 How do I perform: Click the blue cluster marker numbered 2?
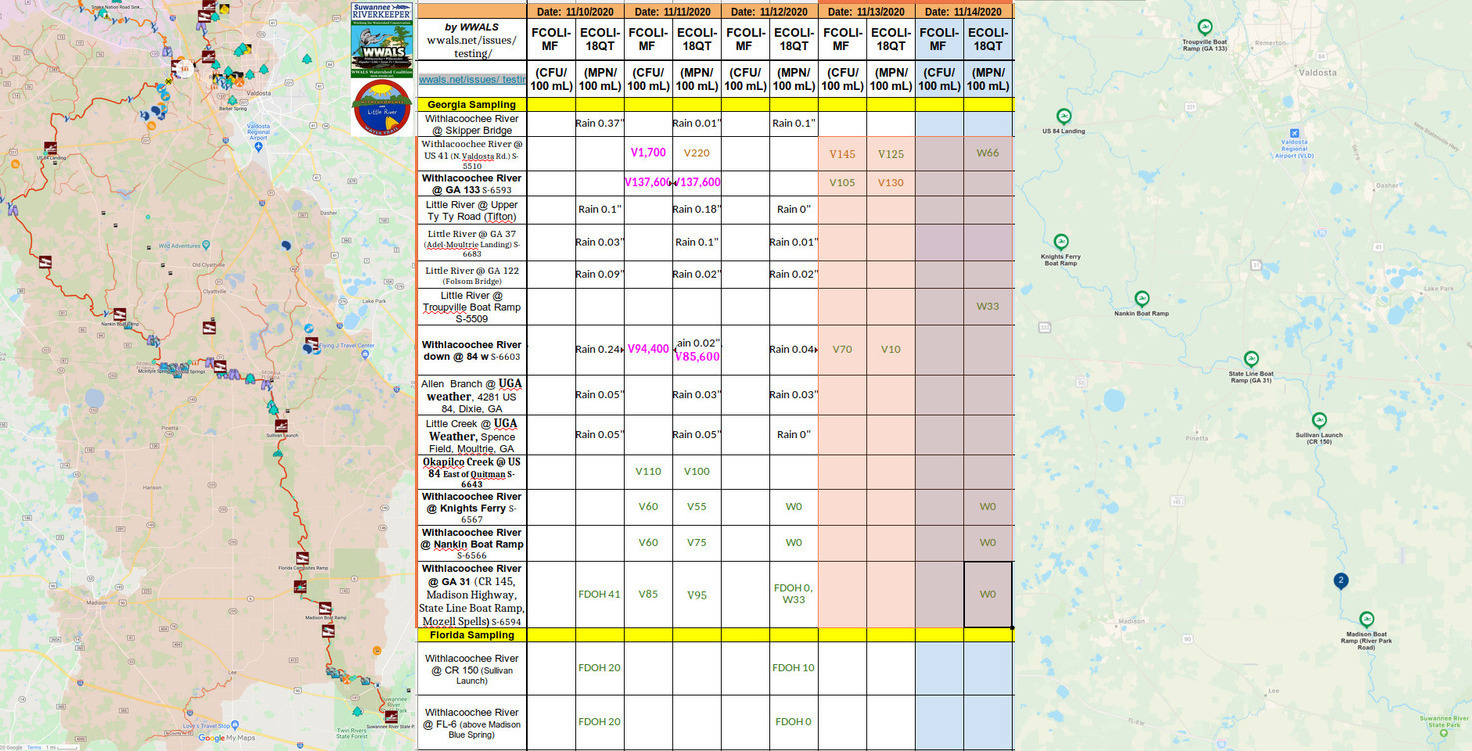coord(1341,581)
